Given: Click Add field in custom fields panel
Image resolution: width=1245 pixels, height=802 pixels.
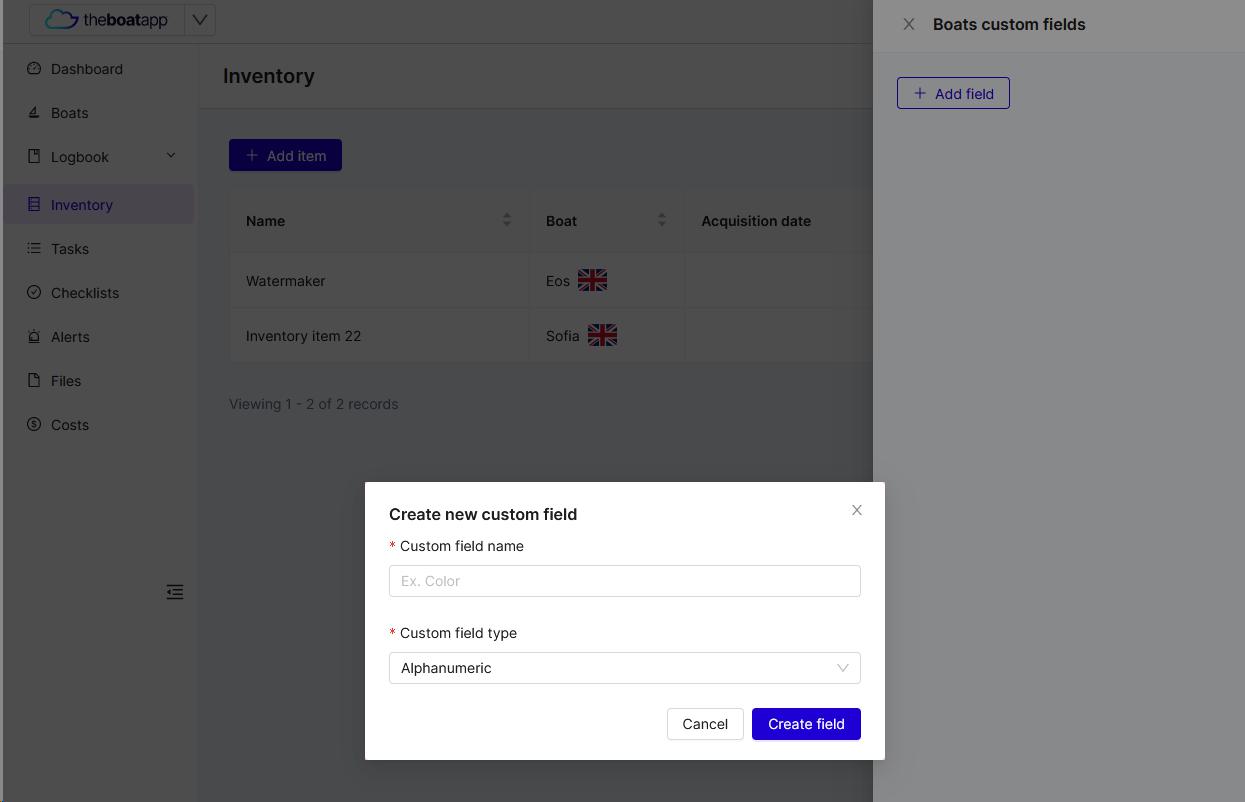Looking at the screenshot, I should pyautogui.click(x=953, y=93).
